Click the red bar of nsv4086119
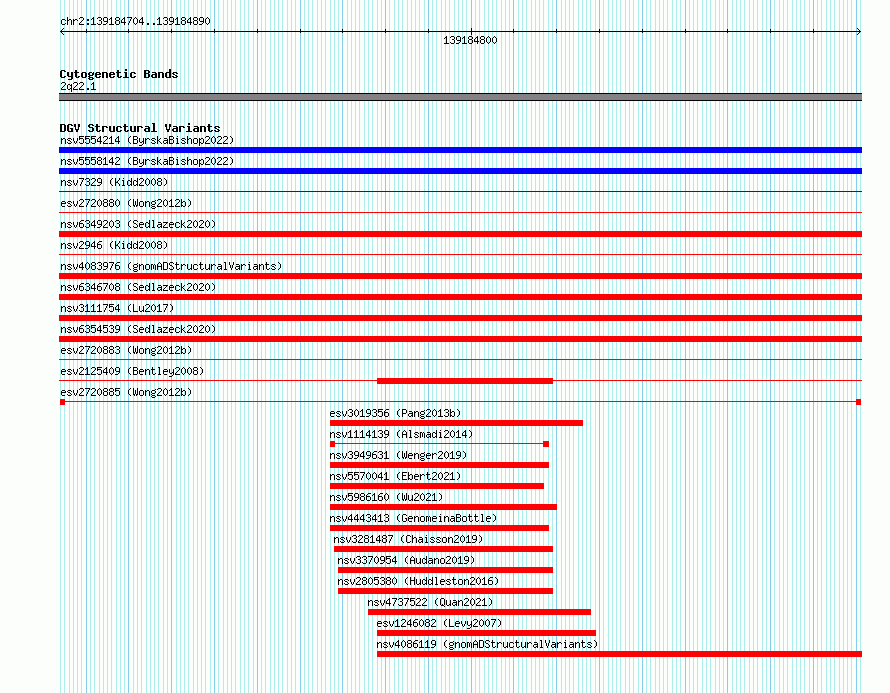Image resolution: width=890 pixels, height=693 pixels. point(619,654)
